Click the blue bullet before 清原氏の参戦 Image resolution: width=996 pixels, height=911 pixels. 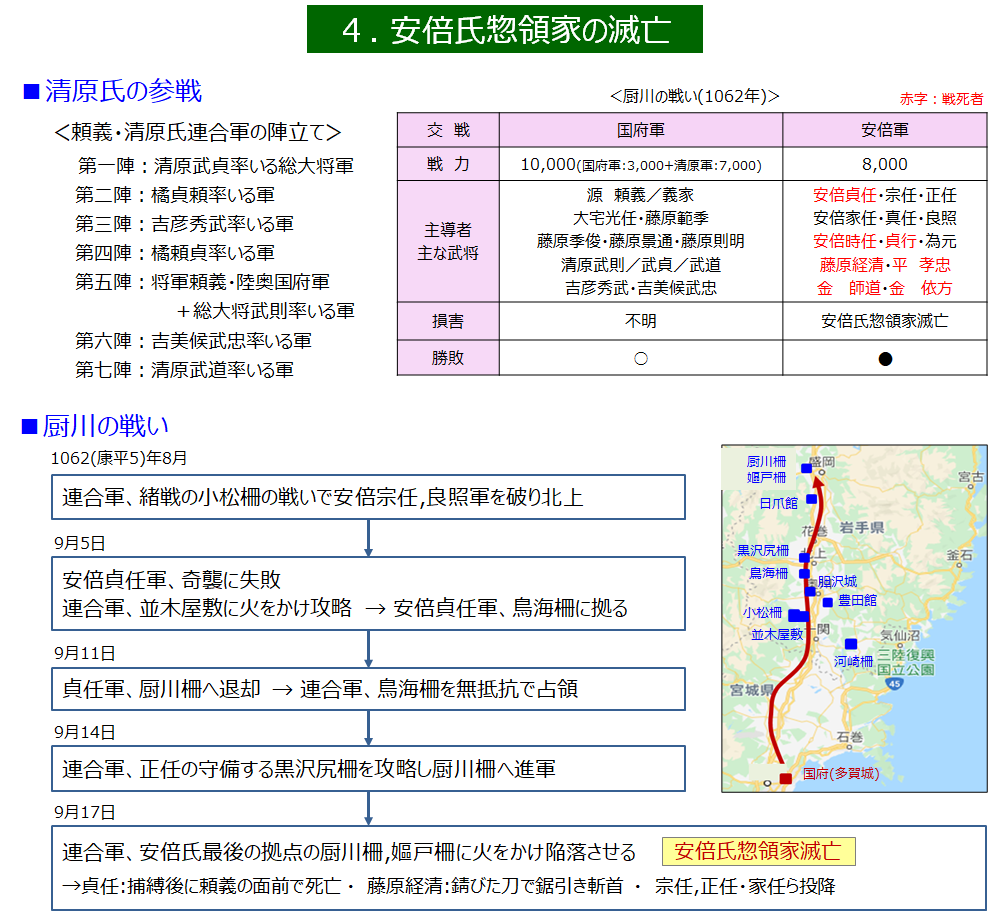point(30,93)
